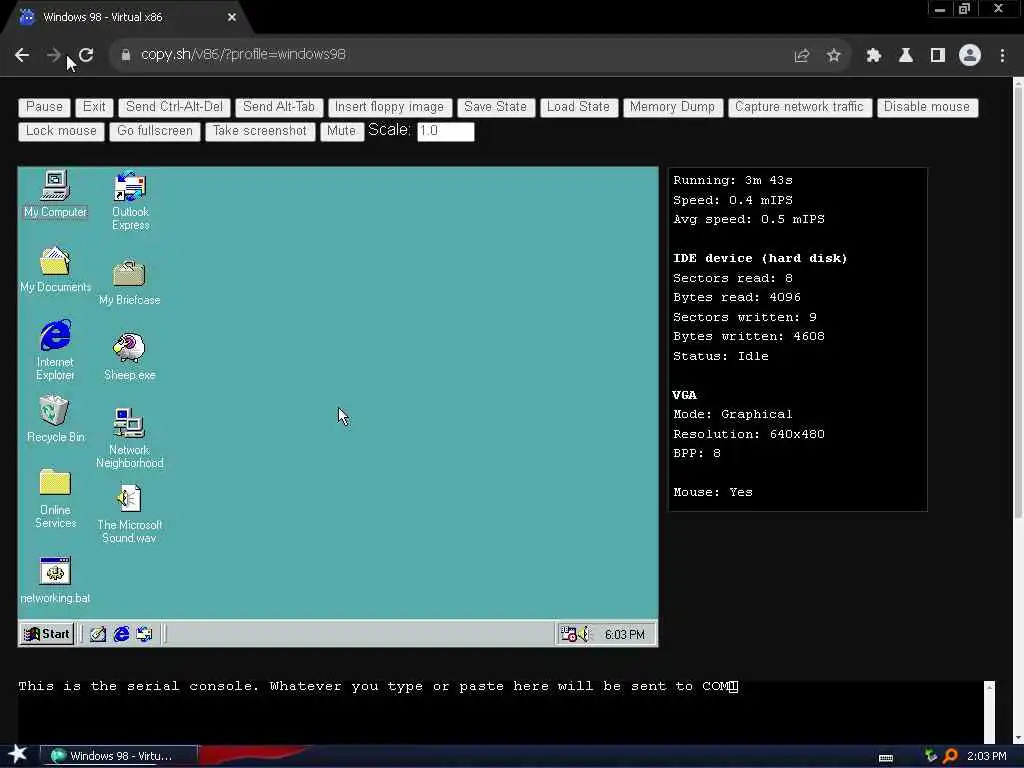Open the browser profile avatar

coord(970,55)
